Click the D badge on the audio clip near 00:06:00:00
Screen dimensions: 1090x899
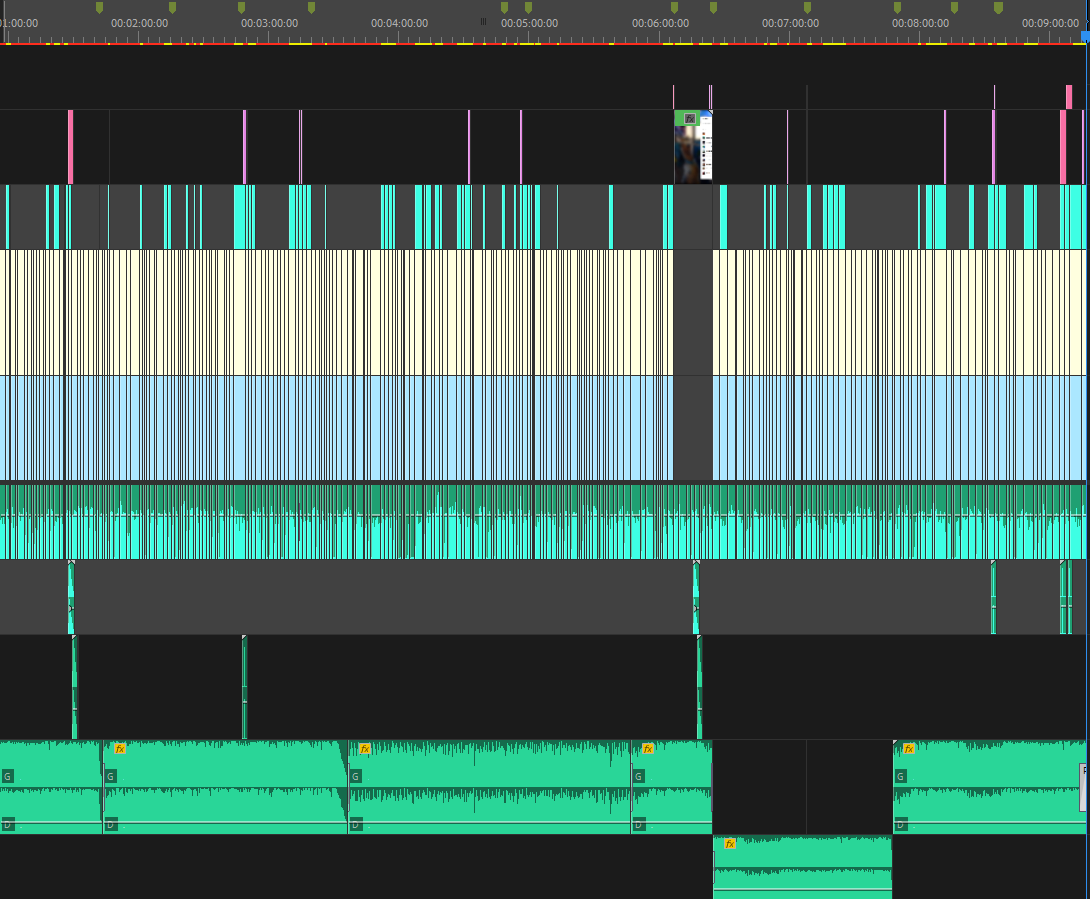point(638,825)
